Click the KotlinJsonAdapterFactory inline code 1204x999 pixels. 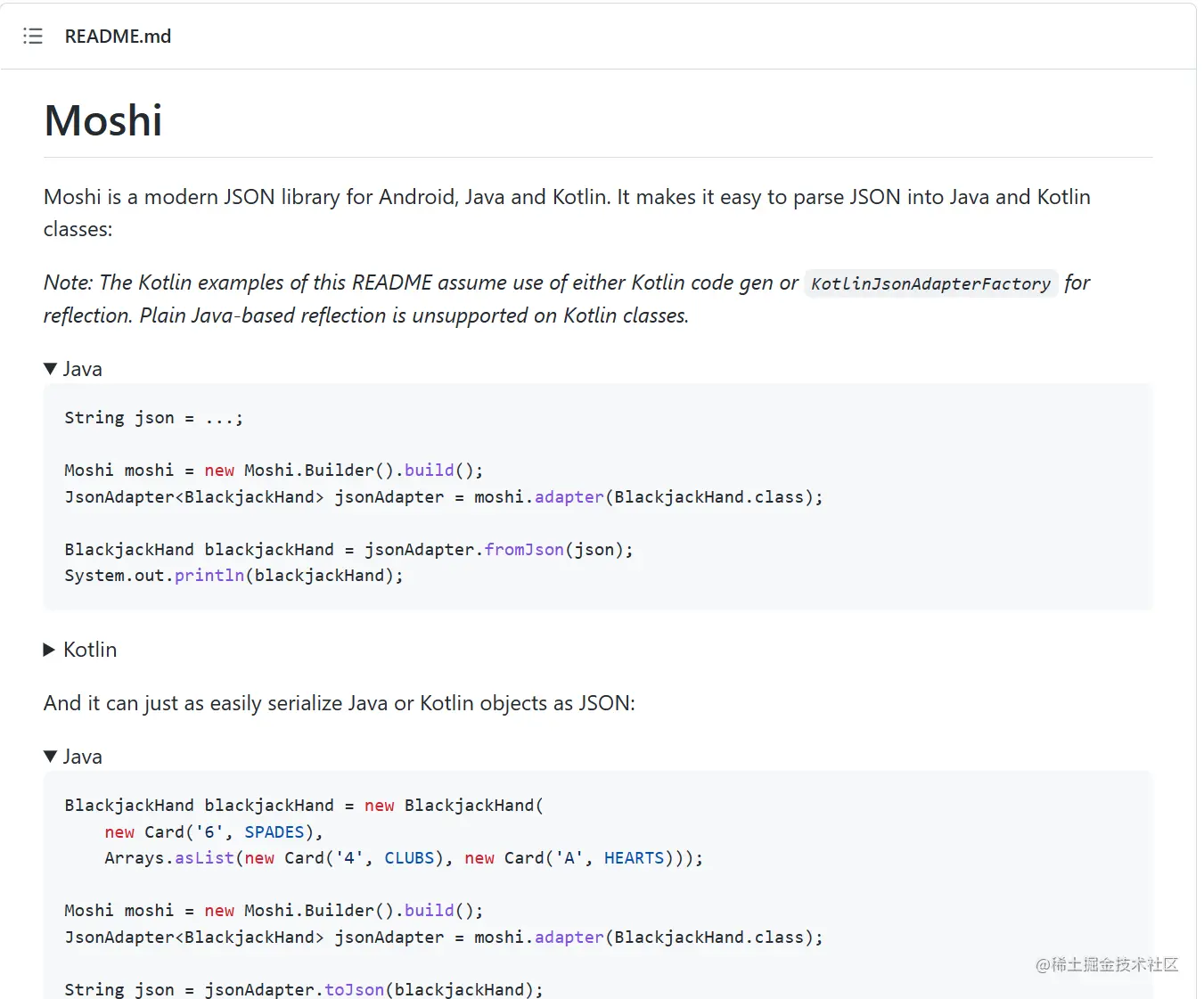[930, 283]
